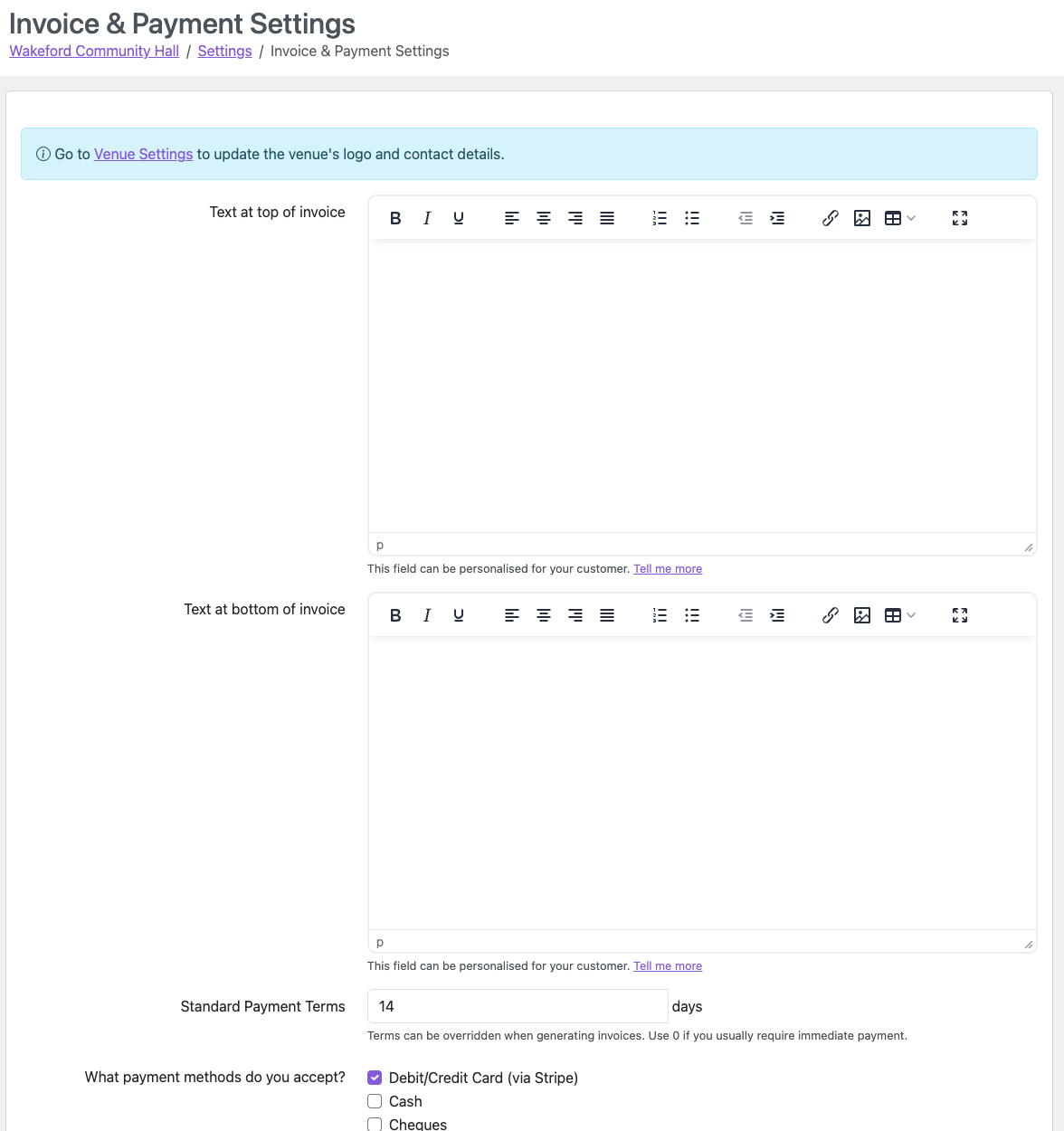
Task: Enable the Cheques payment method
Action: tap(375, 1124)
